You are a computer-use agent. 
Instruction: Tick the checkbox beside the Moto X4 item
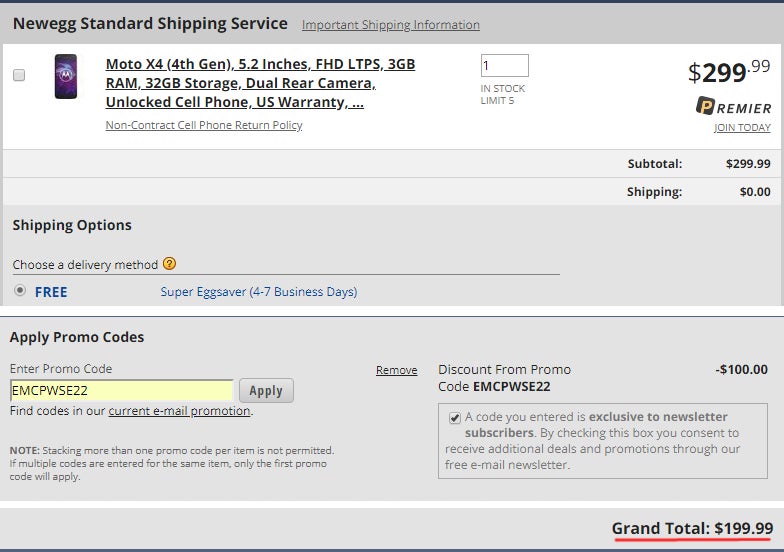(x=19, y=75)
